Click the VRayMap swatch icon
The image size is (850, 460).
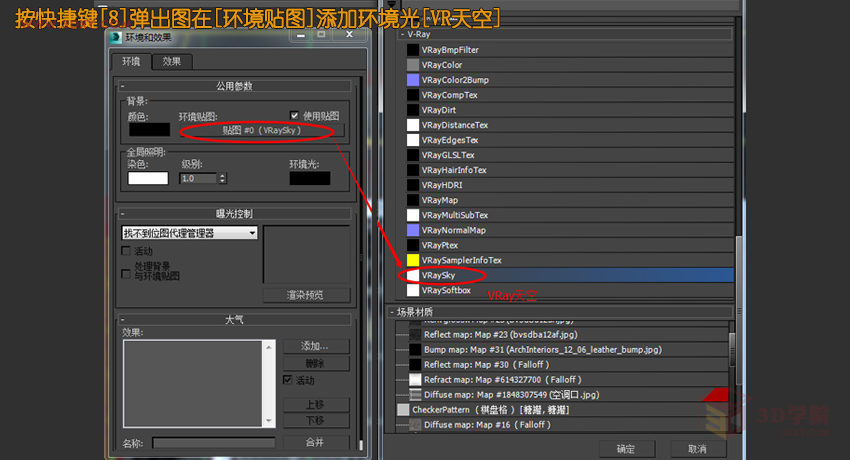(413, 200)
